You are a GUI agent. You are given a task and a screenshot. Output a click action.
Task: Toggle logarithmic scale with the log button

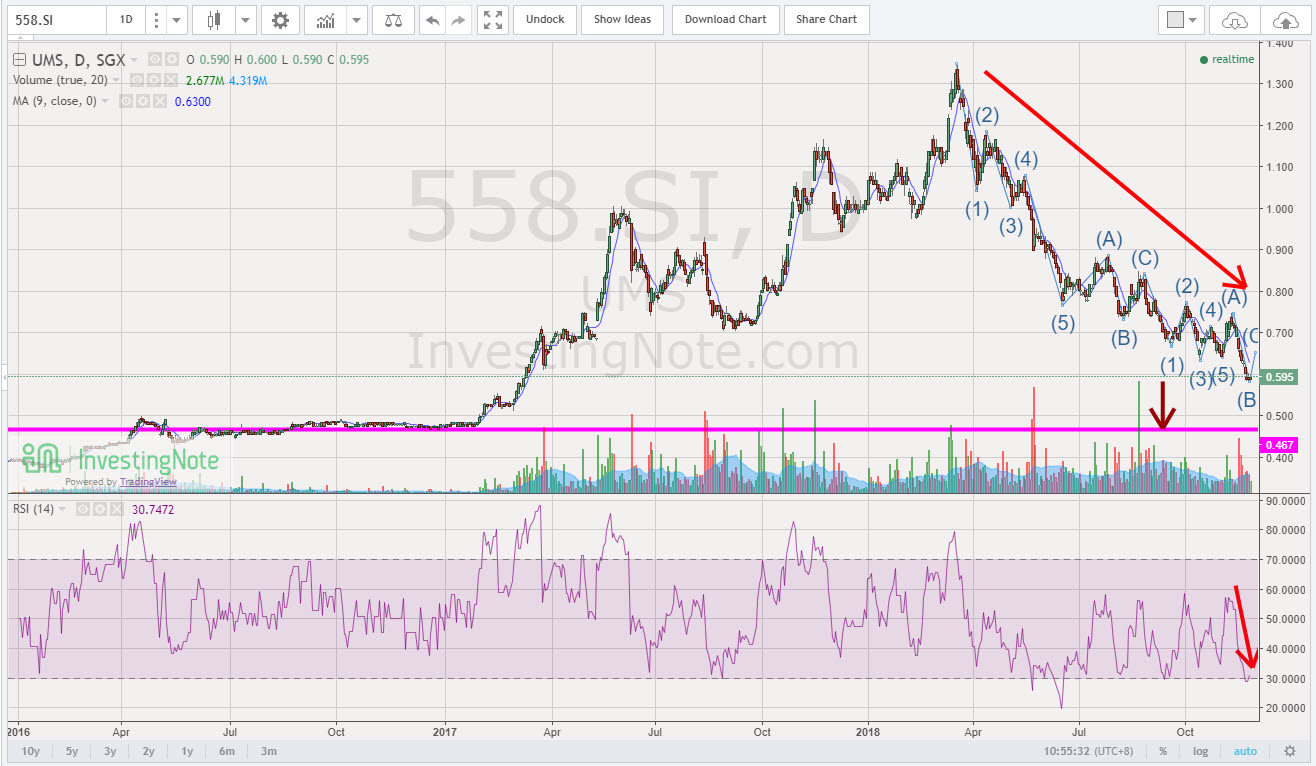click(x=1200, y=751)
